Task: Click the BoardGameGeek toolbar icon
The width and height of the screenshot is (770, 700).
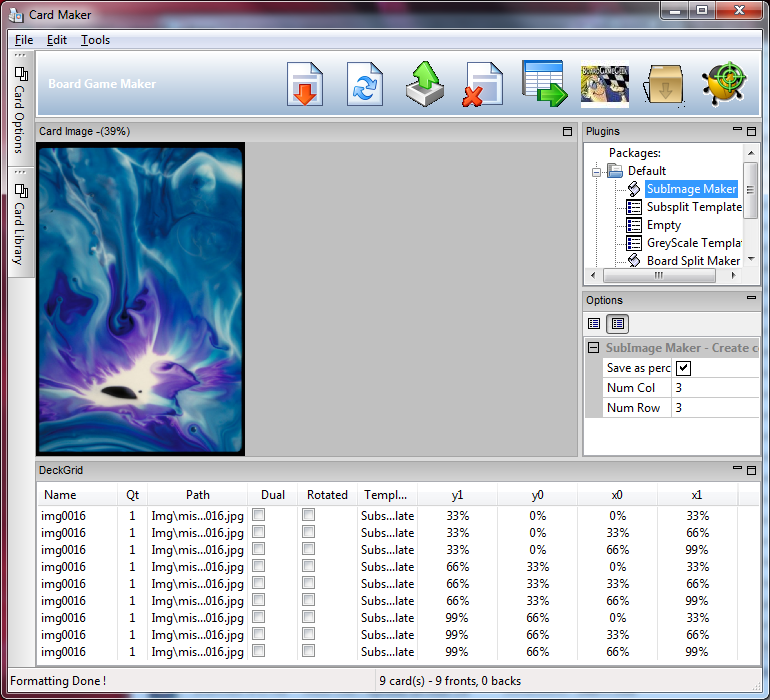Action: click(605, 84)
